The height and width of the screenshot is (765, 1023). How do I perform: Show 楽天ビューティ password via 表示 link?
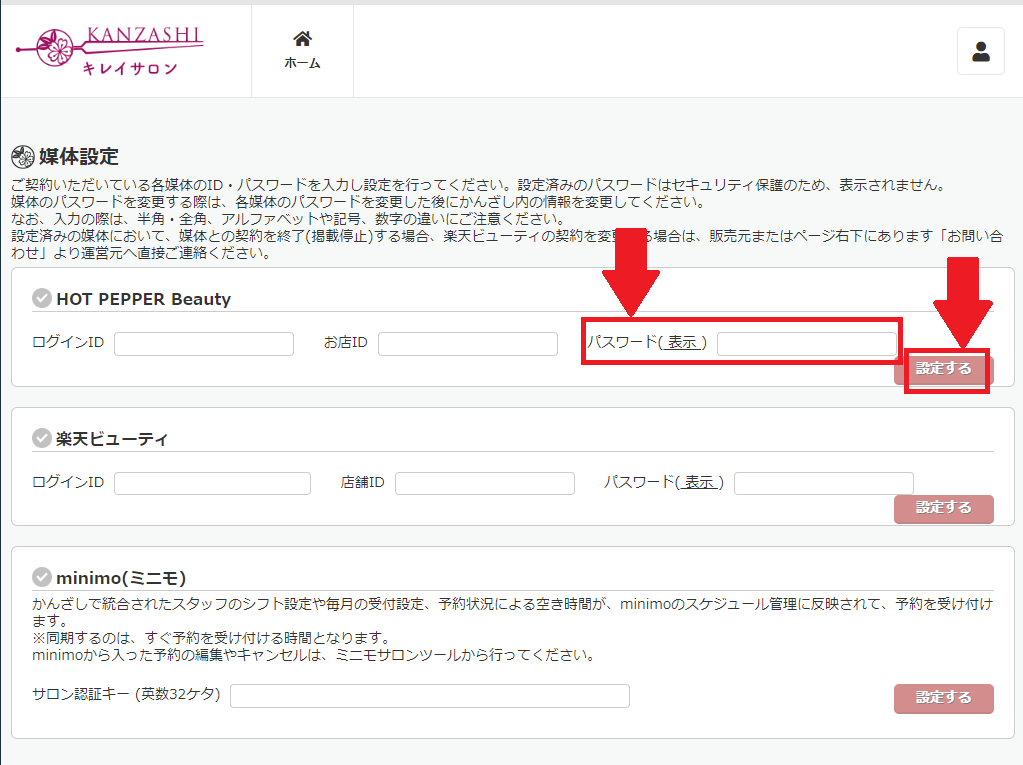click(x=699, y=482)
